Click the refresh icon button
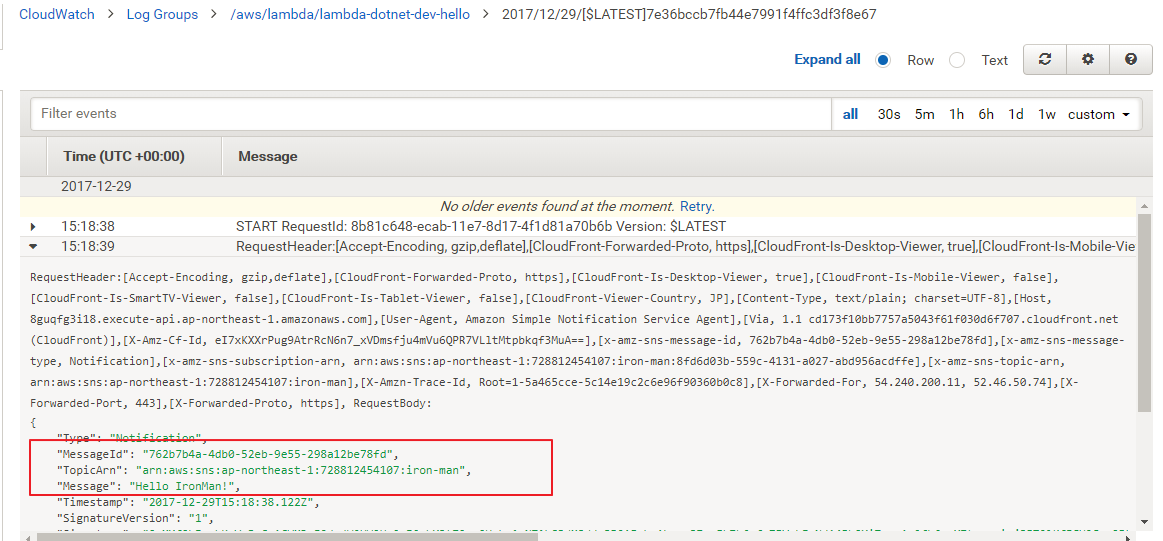1163x541 pixels. pyautogui.click(x=1044, y=60)
